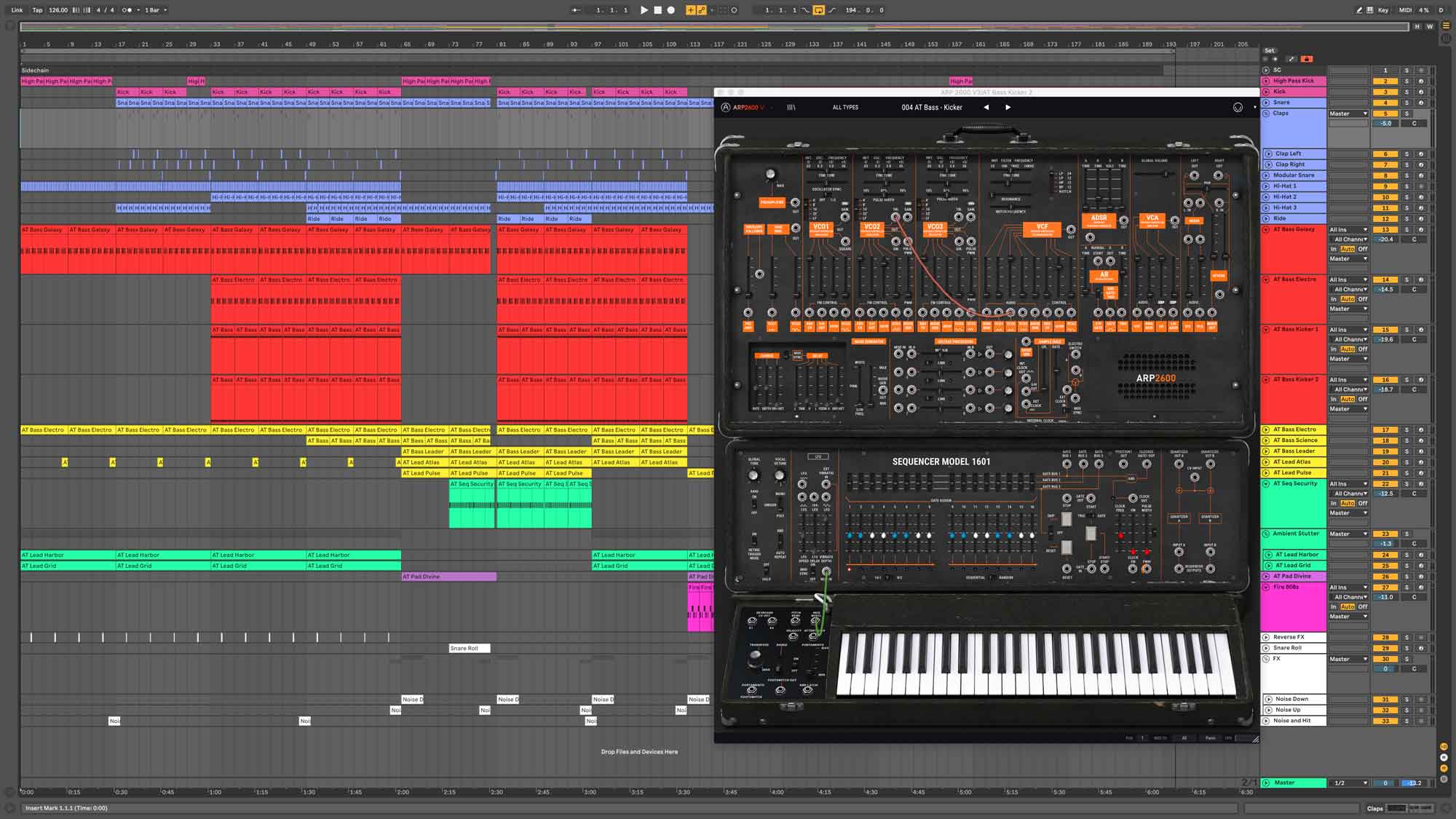Open the Claps output routing dropdown
The width and height of the screenshot is (1456, 819).
coord(1348,114)
